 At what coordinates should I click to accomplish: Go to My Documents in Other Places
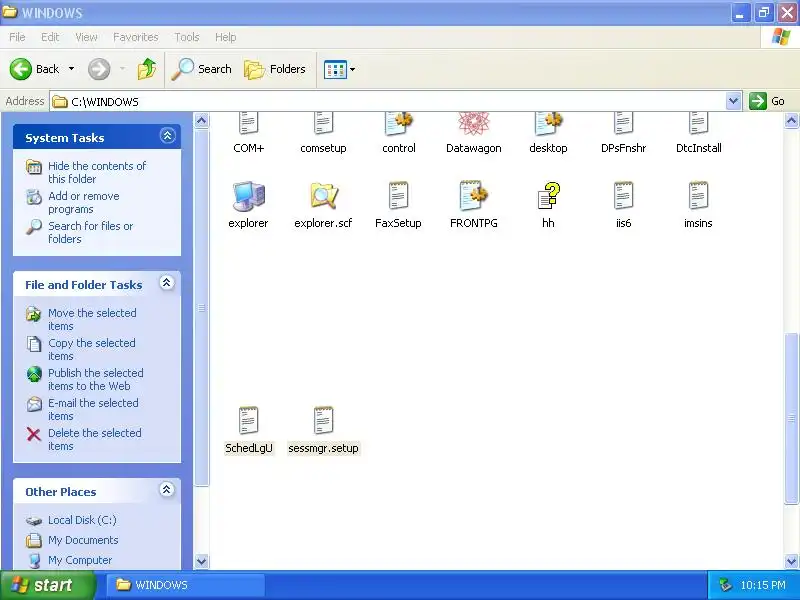tap(83, 540)
